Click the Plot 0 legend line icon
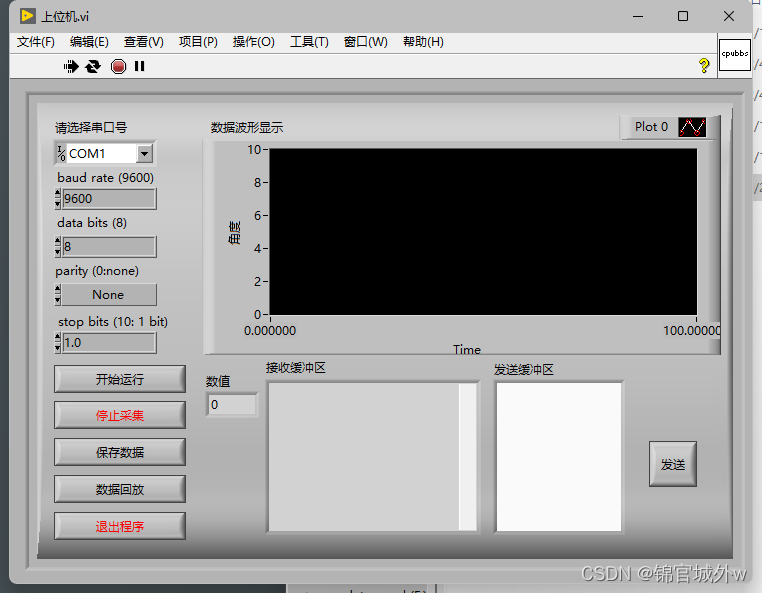 pyautogui.click(x=692, y=127)
